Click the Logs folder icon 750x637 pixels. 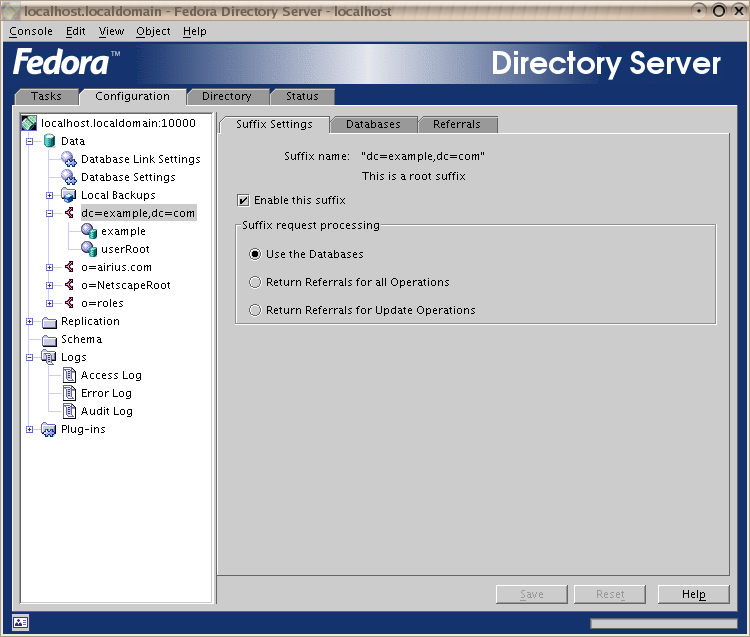coord(49,357)
